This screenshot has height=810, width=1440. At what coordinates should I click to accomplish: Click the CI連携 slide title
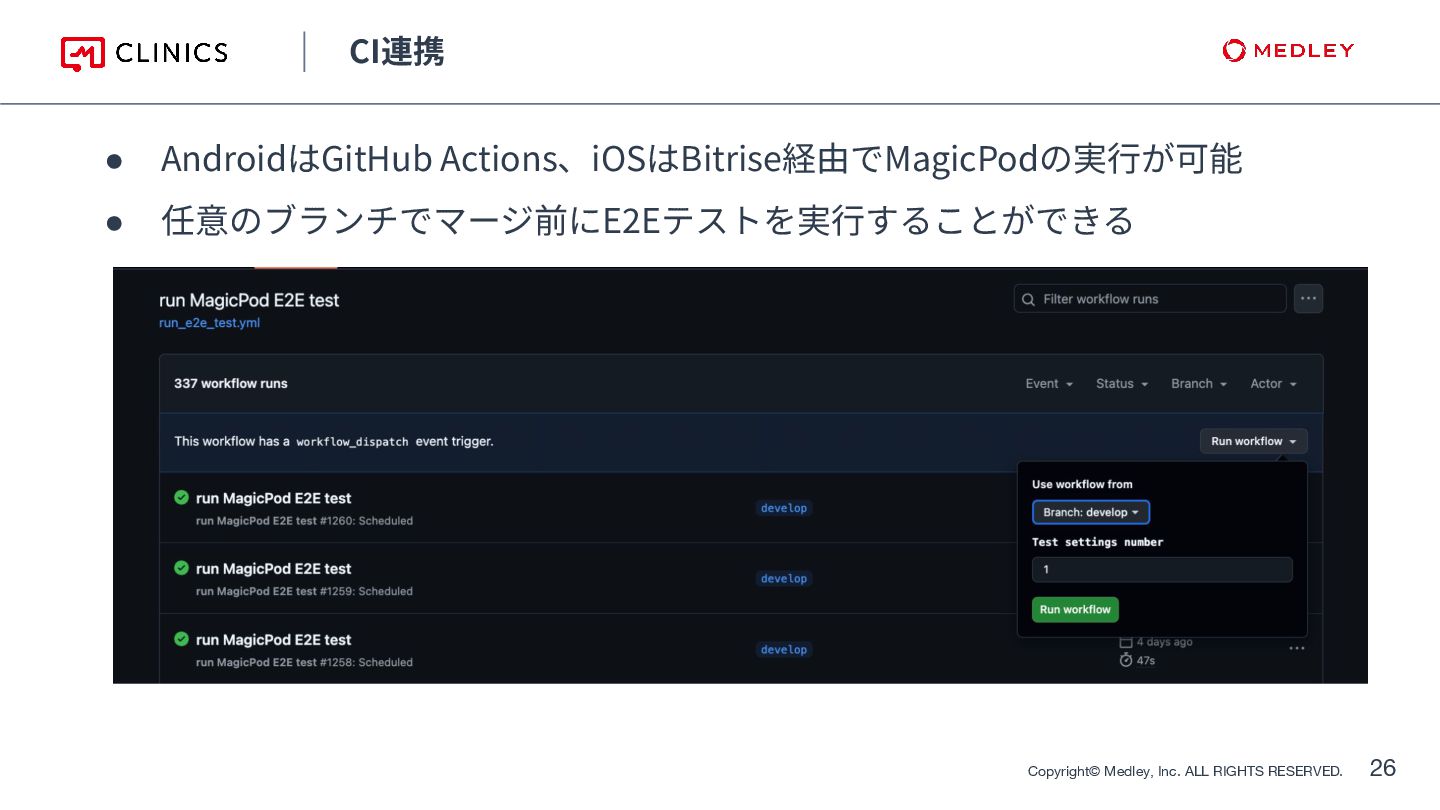click(x=397, y=52)
